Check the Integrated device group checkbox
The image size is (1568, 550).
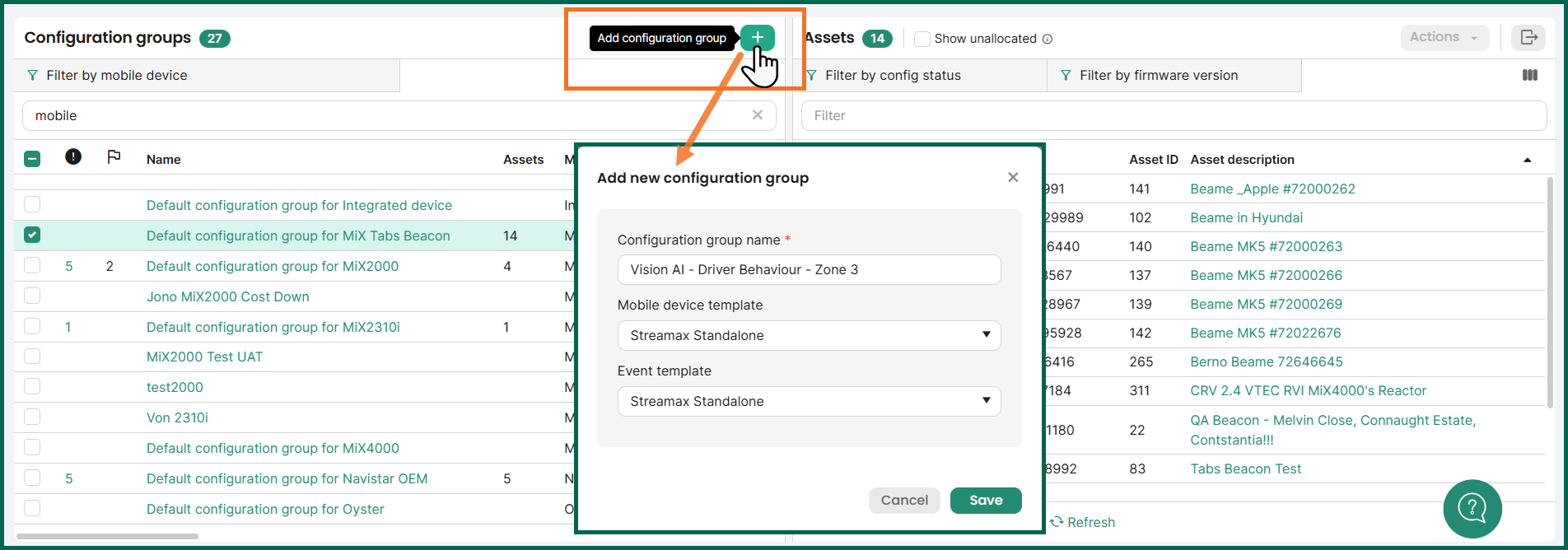click(32, 204)
